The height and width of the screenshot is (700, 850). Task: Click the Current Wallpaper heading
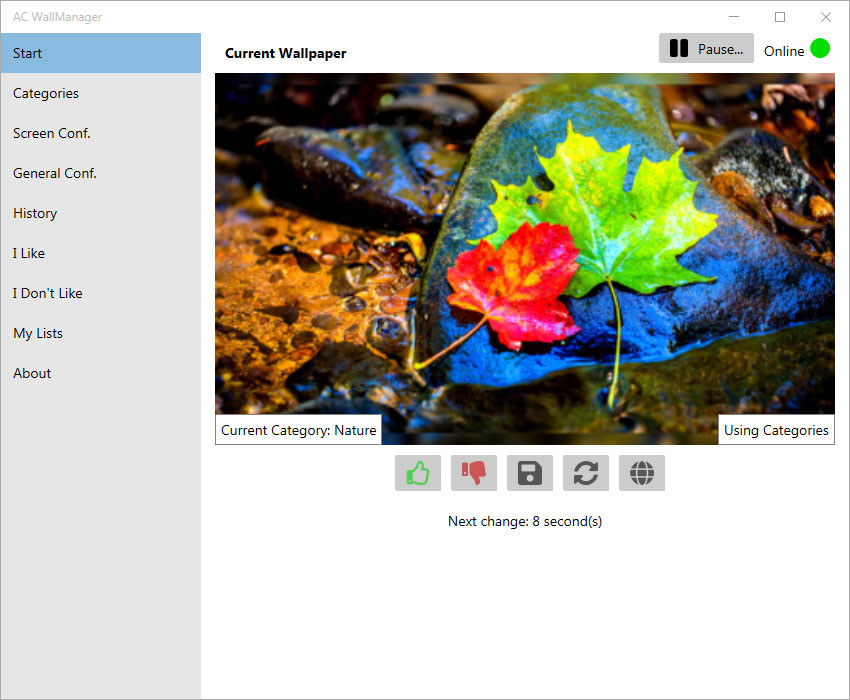point(286,53)
